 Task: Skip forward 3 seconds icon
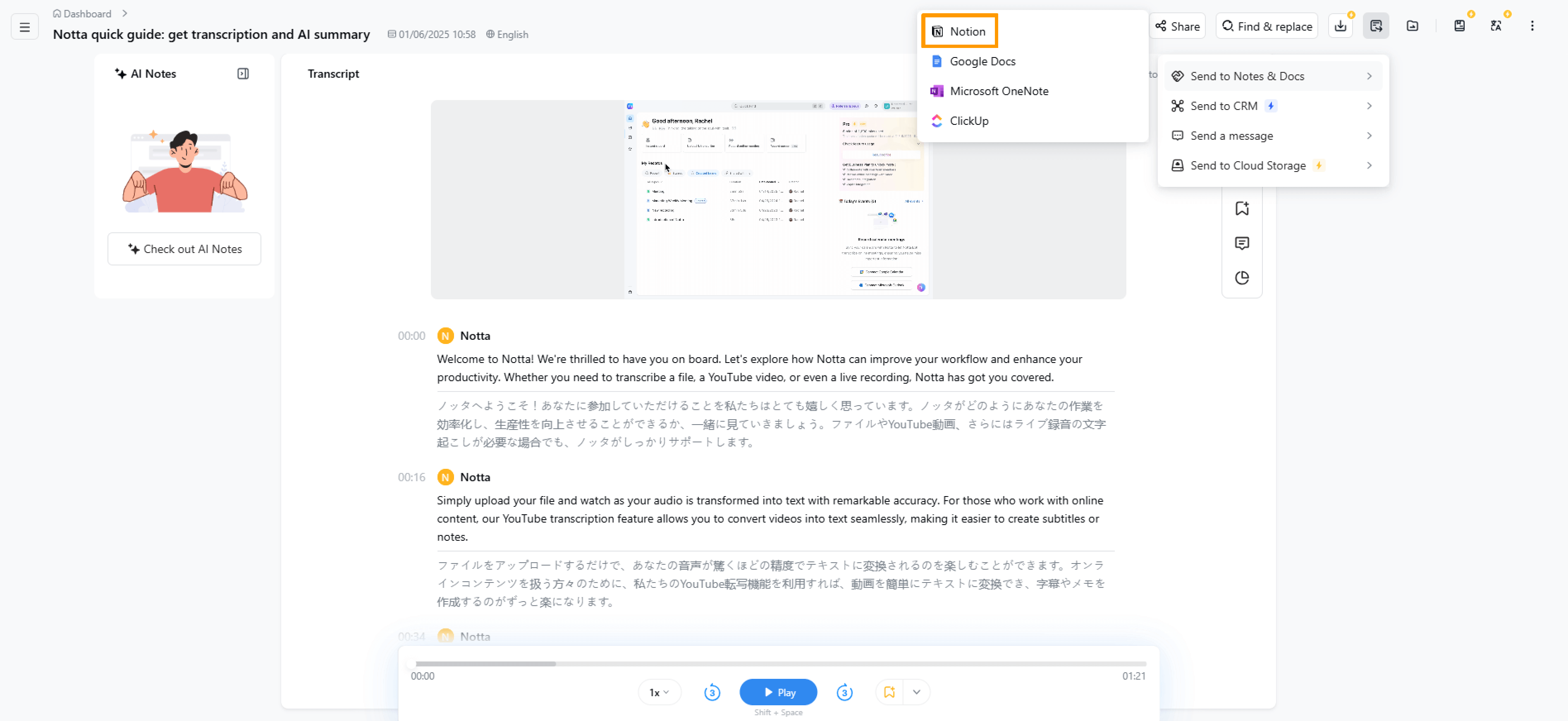(844, 692)
